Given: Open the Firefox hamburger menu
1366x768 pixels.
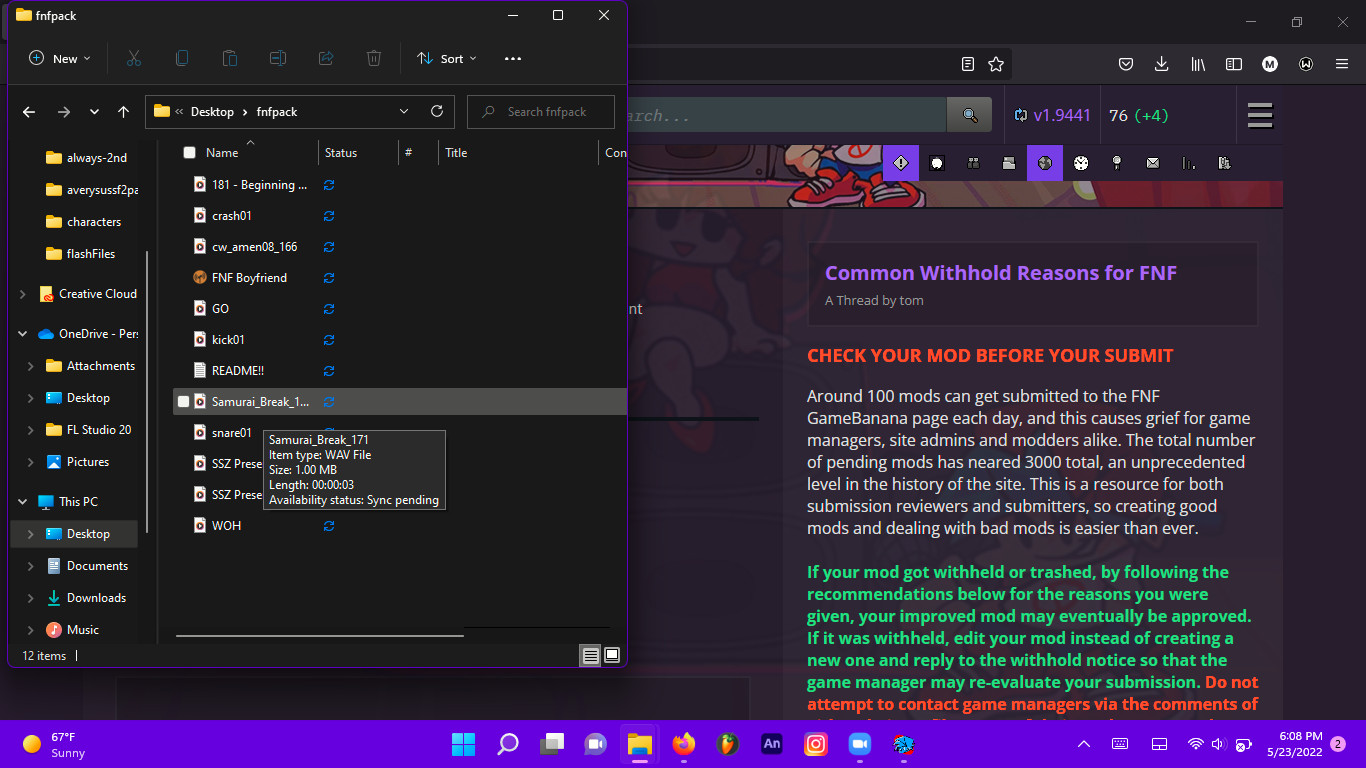Looking at the screenshot, I should coord(1342,63).
